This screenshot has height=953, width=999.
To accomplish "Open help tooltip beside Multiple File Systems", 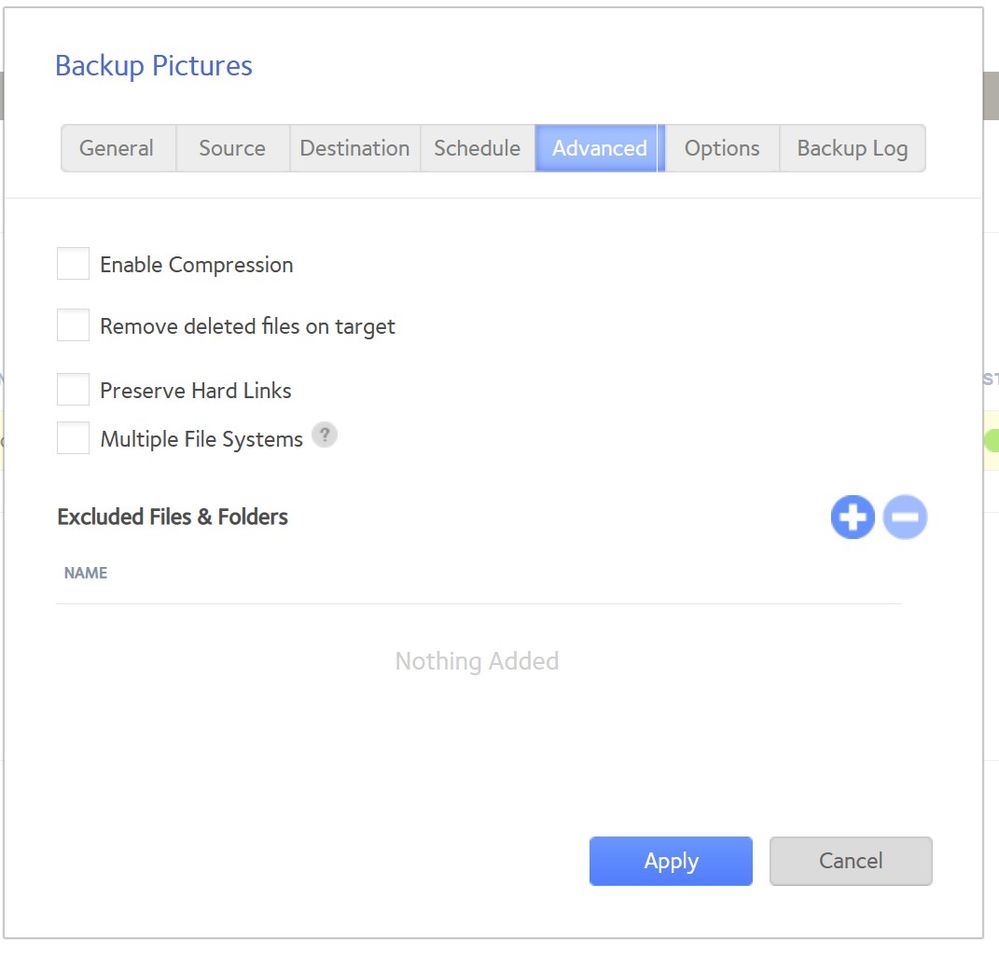I will (x=324, y=435).
